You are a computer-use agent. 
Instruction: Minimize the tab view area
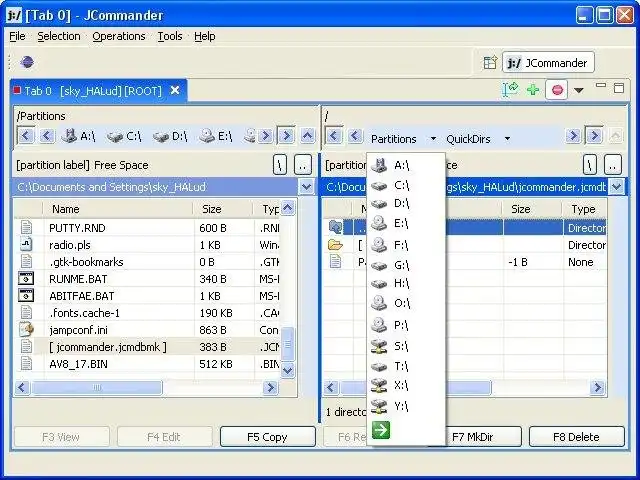[x=601, y=86]
